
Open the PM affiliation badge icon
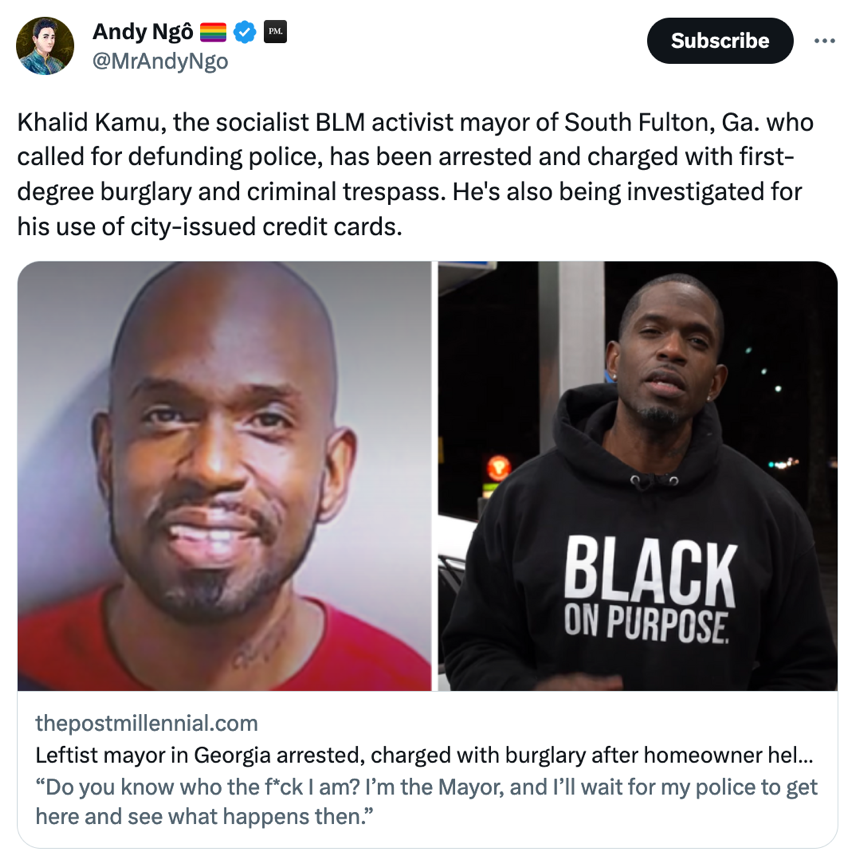(x=275, y=32)
